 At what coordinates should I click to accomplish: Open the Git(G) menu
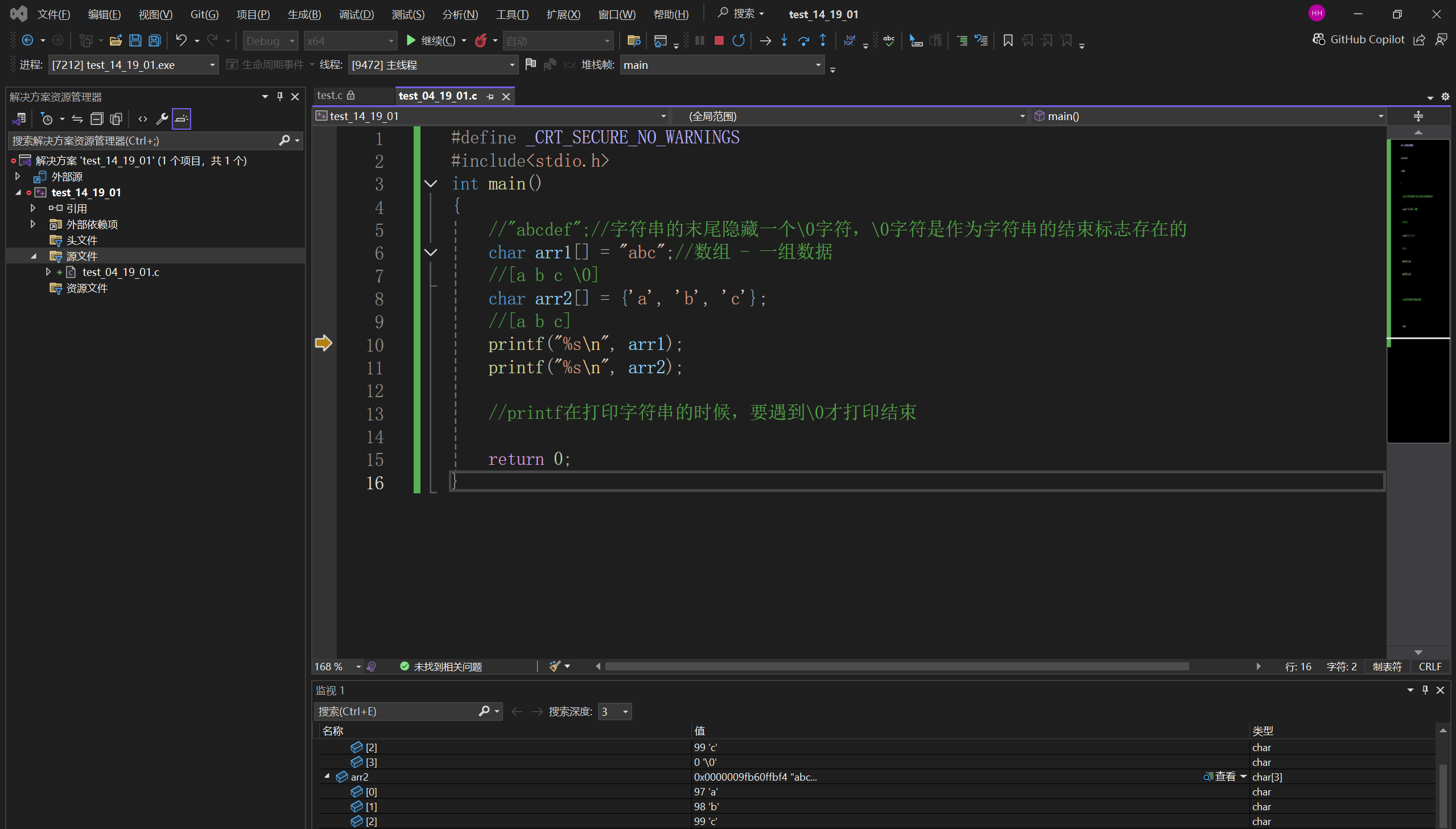click(x=204, y=14)
